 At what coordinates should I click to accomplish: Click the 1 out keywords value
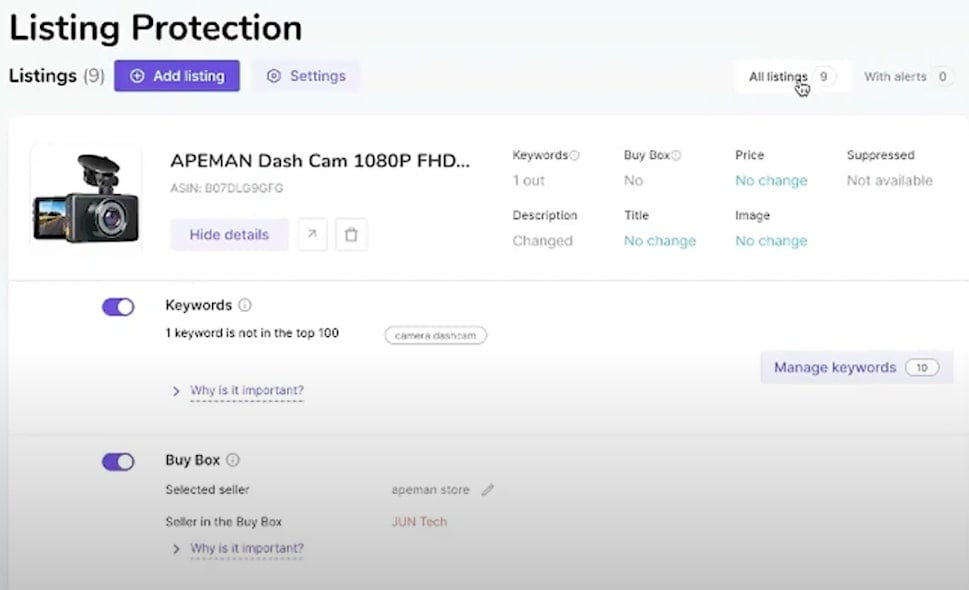click(528, 181)
